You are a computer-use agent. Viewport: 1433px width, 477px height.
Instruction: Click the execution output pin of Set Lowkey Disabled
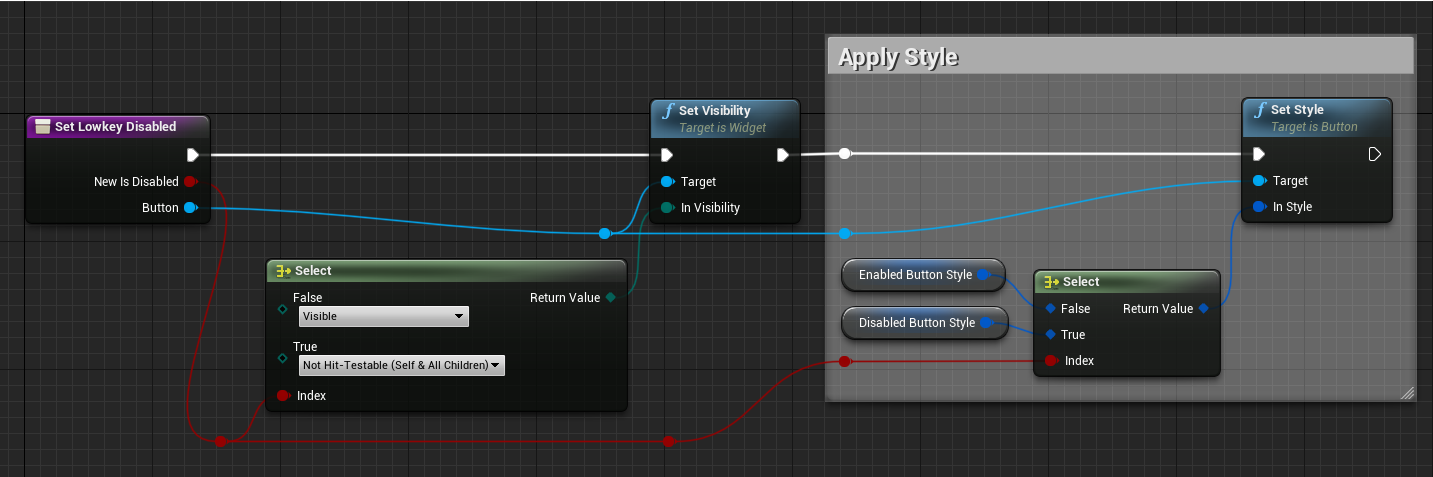point(192,155)
